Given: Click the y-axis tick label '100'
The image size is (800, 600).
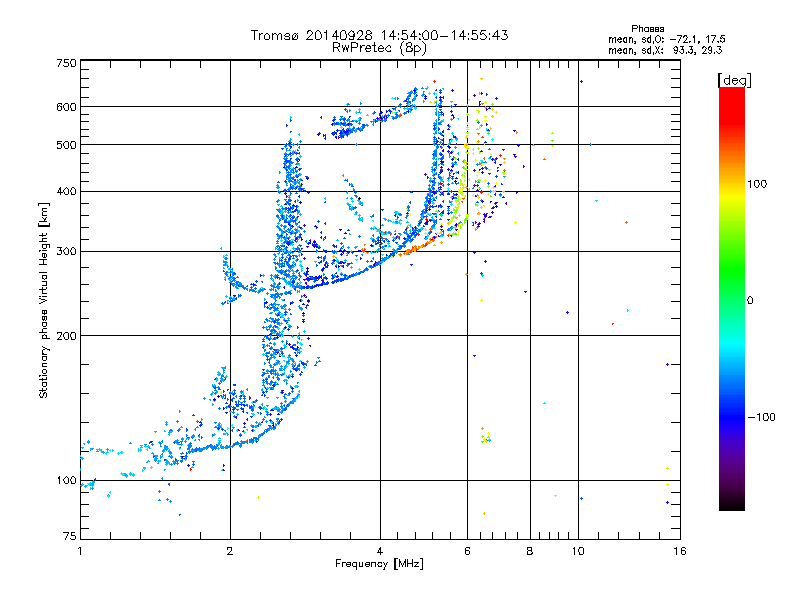Looking at the screenshot, I should (x=67, y=481).
